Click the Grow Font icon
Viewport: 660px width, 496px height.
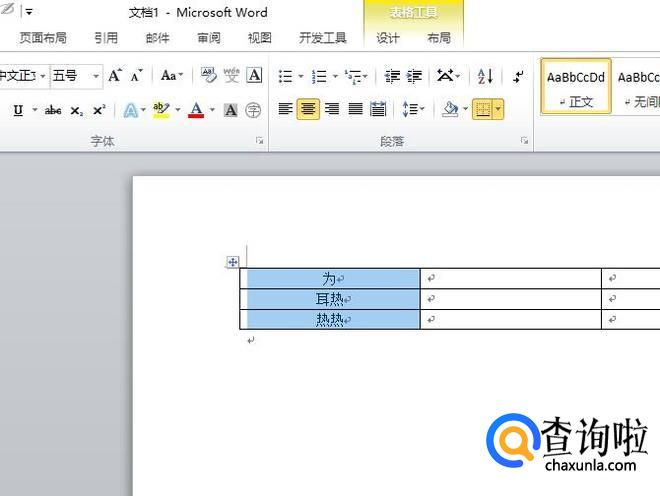[115, 76]
